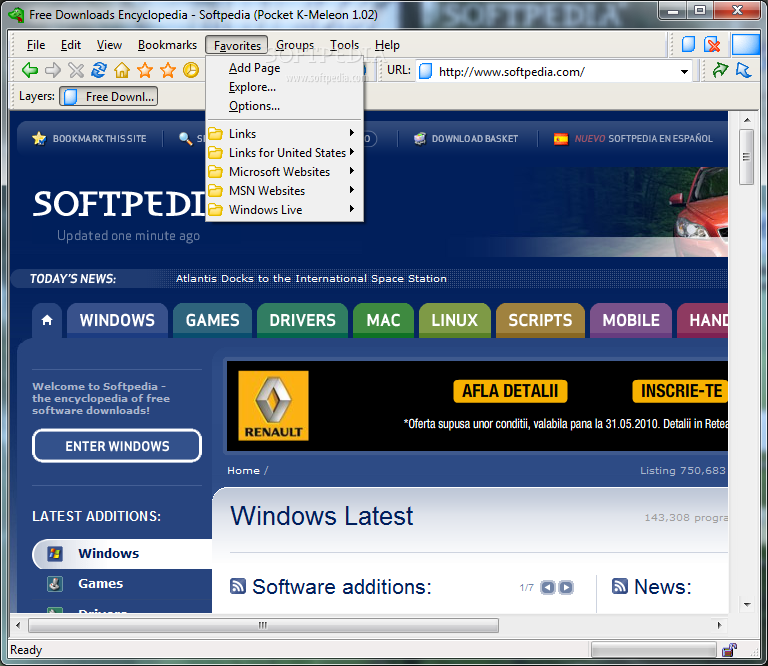Viewport: 768px width, 666px height.
Task: Open the Groups menu
Action: (295, 45)
